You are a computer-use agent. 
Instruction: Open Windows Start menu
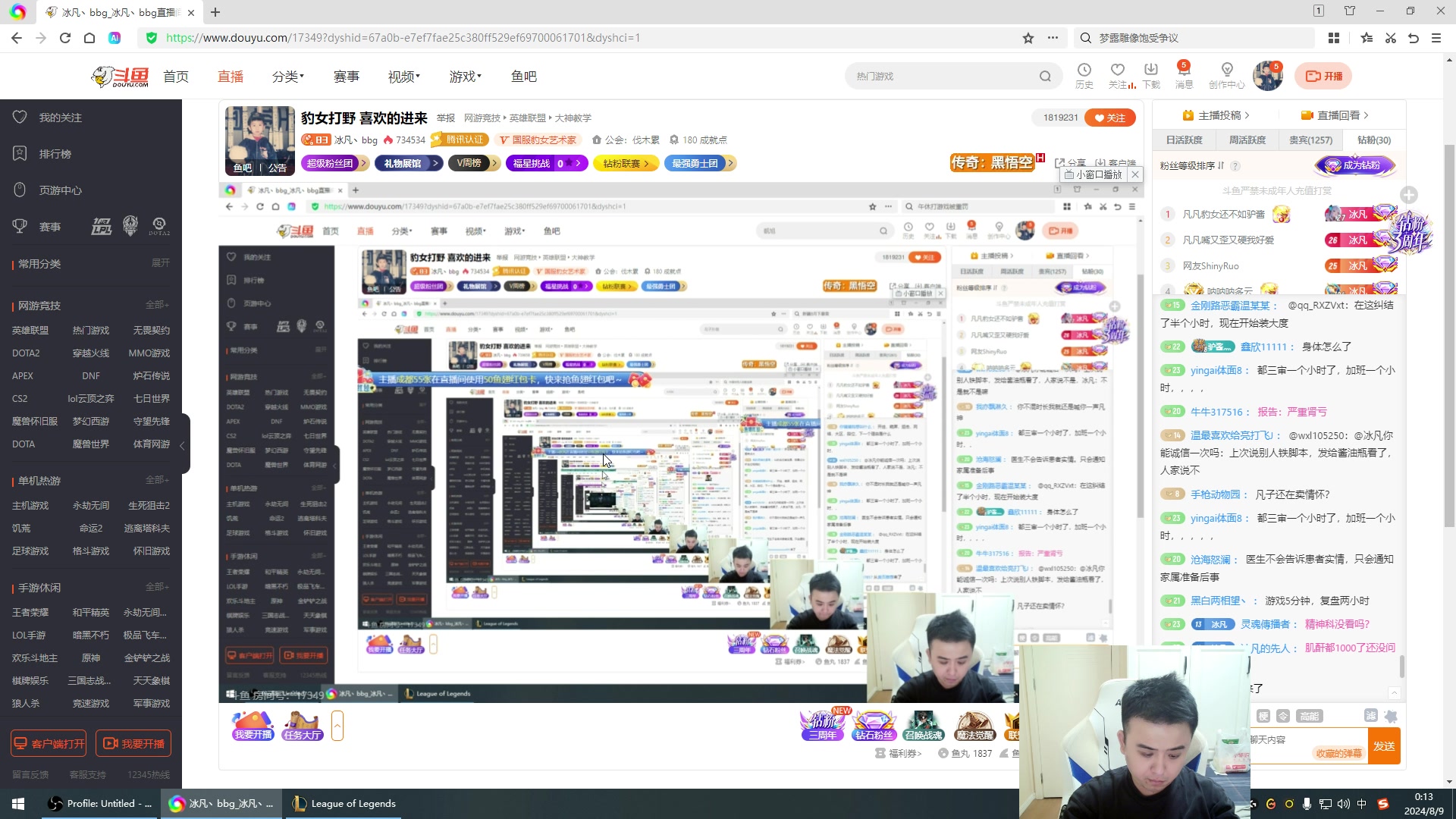click(x=18, y=804)
